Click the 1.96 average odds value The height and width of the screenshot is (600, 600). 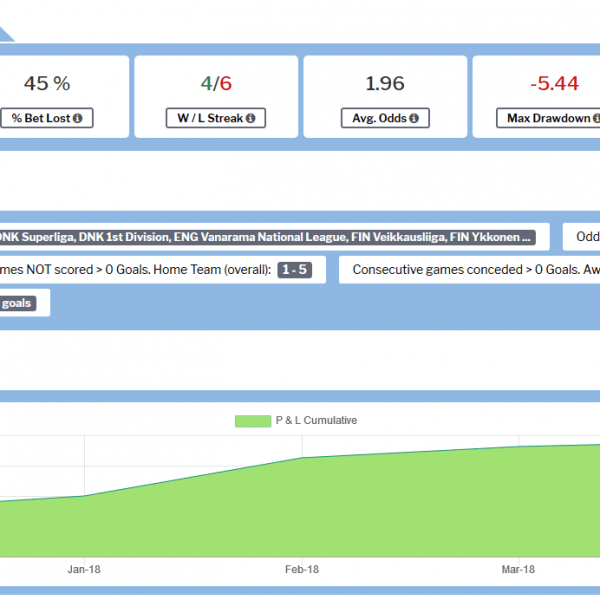click(385, 83)
